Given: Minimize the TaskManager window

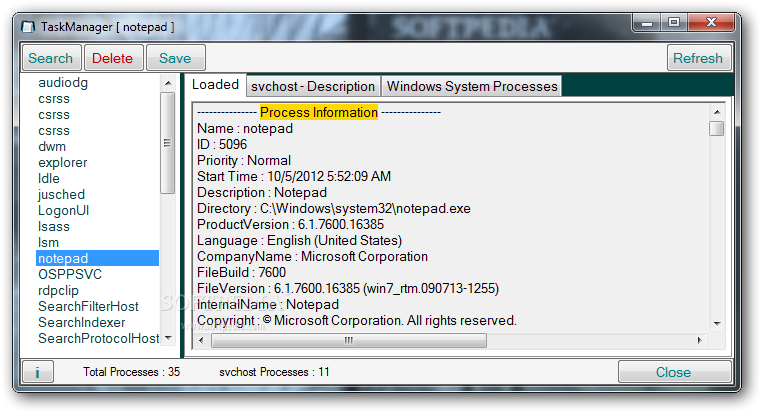Looking at the screenshot, I should [647, 23].
